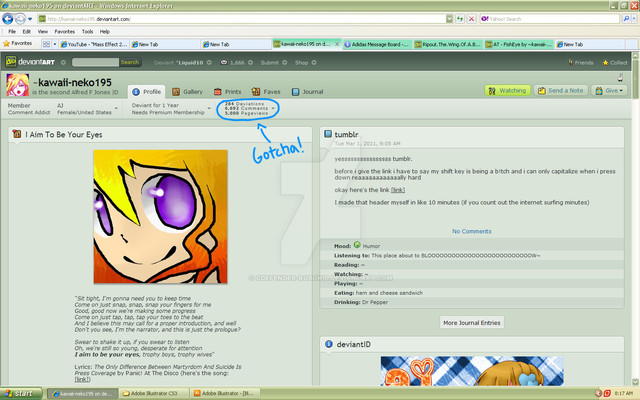This screenshot has height=400, width=640.
Task: Click the More Journal Entries button
Action: pyautogui.click(x=471, y=322)
